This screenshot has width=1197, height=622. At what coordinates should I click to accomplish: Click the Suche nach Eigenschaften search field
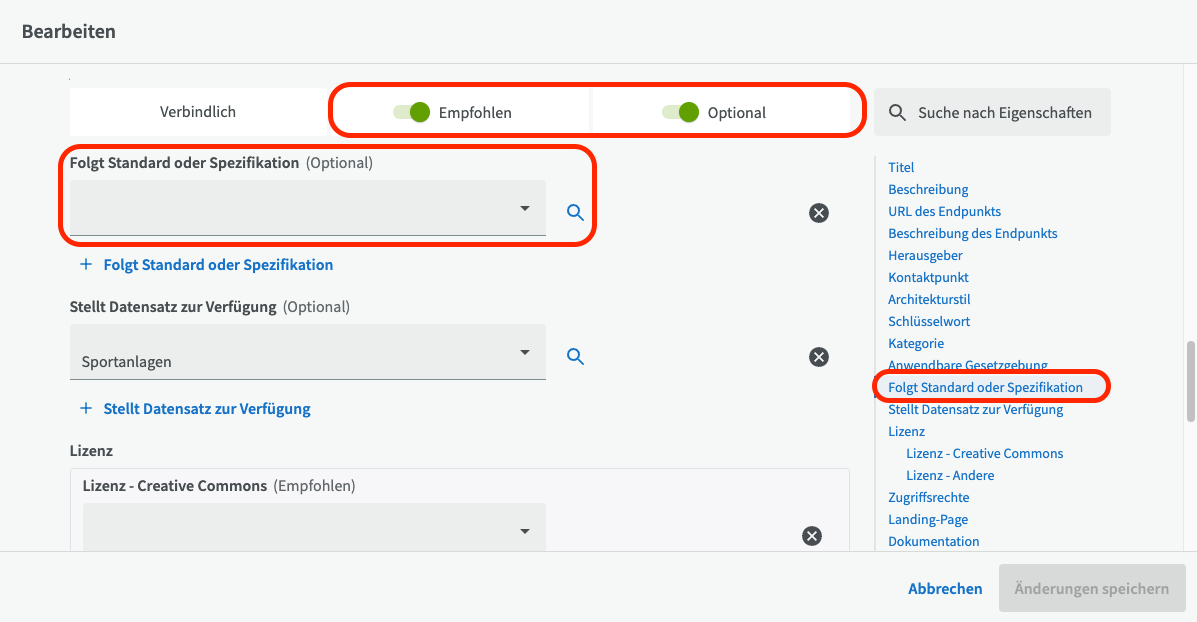[x=1004, y=113]
